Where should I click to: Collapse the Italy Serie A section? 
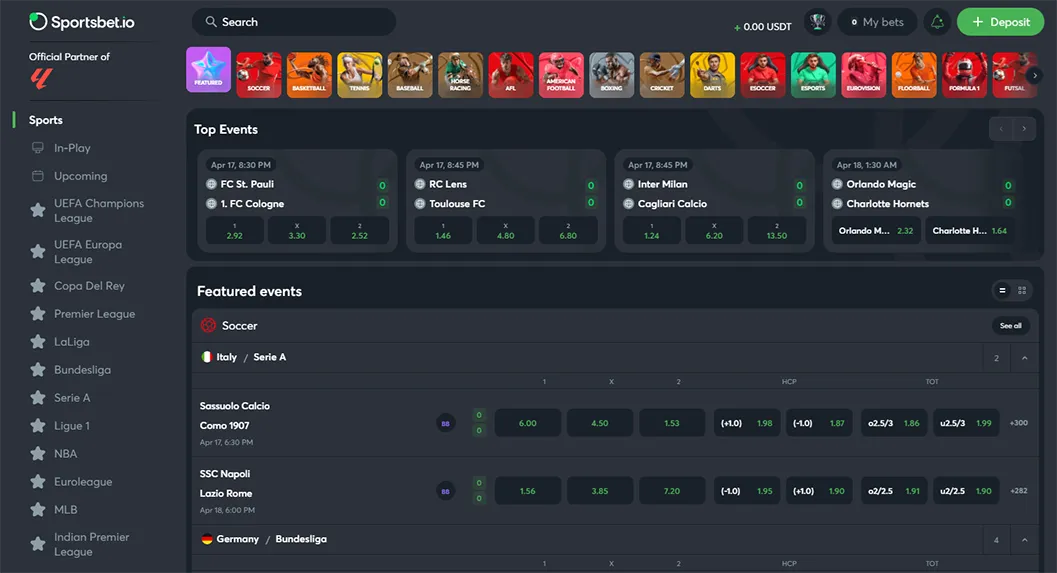coord(1025,358)
